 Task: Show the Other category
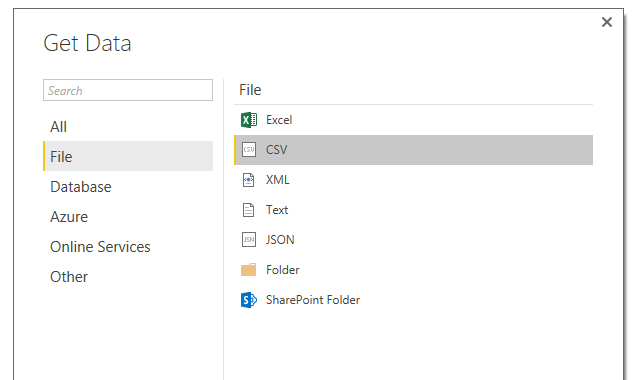69,277
